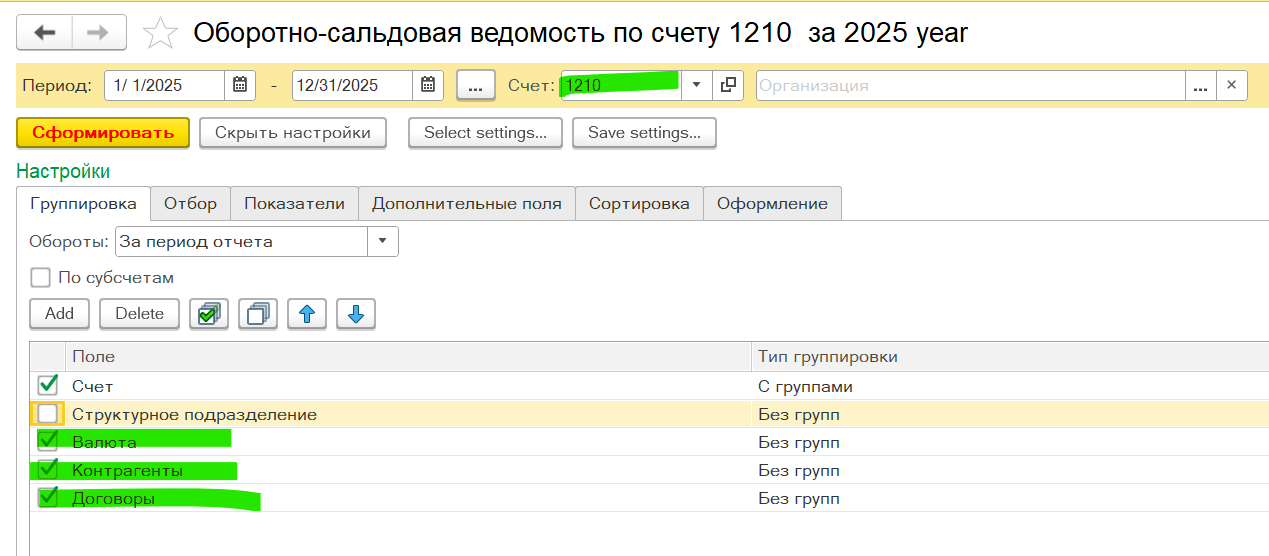1269x556 pixels.
Task: Uncheck all rows with the uncheck-all icon
Action: [x=258, y=314]
